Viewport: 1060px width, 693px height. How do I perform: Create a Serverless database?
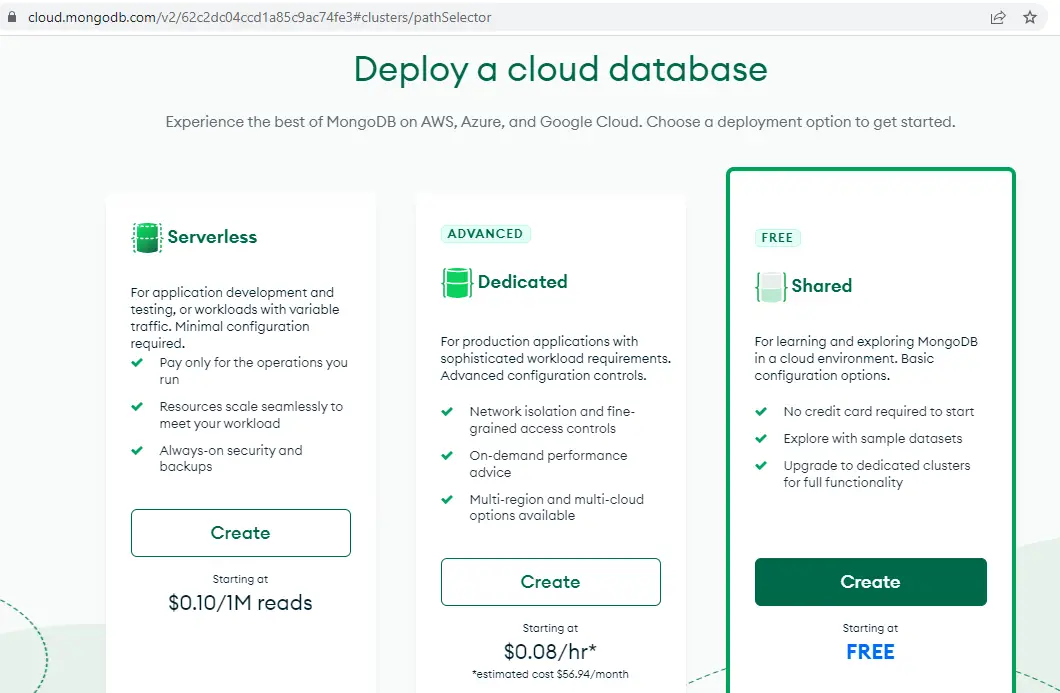pyautogui.click(x=241, y=533)
